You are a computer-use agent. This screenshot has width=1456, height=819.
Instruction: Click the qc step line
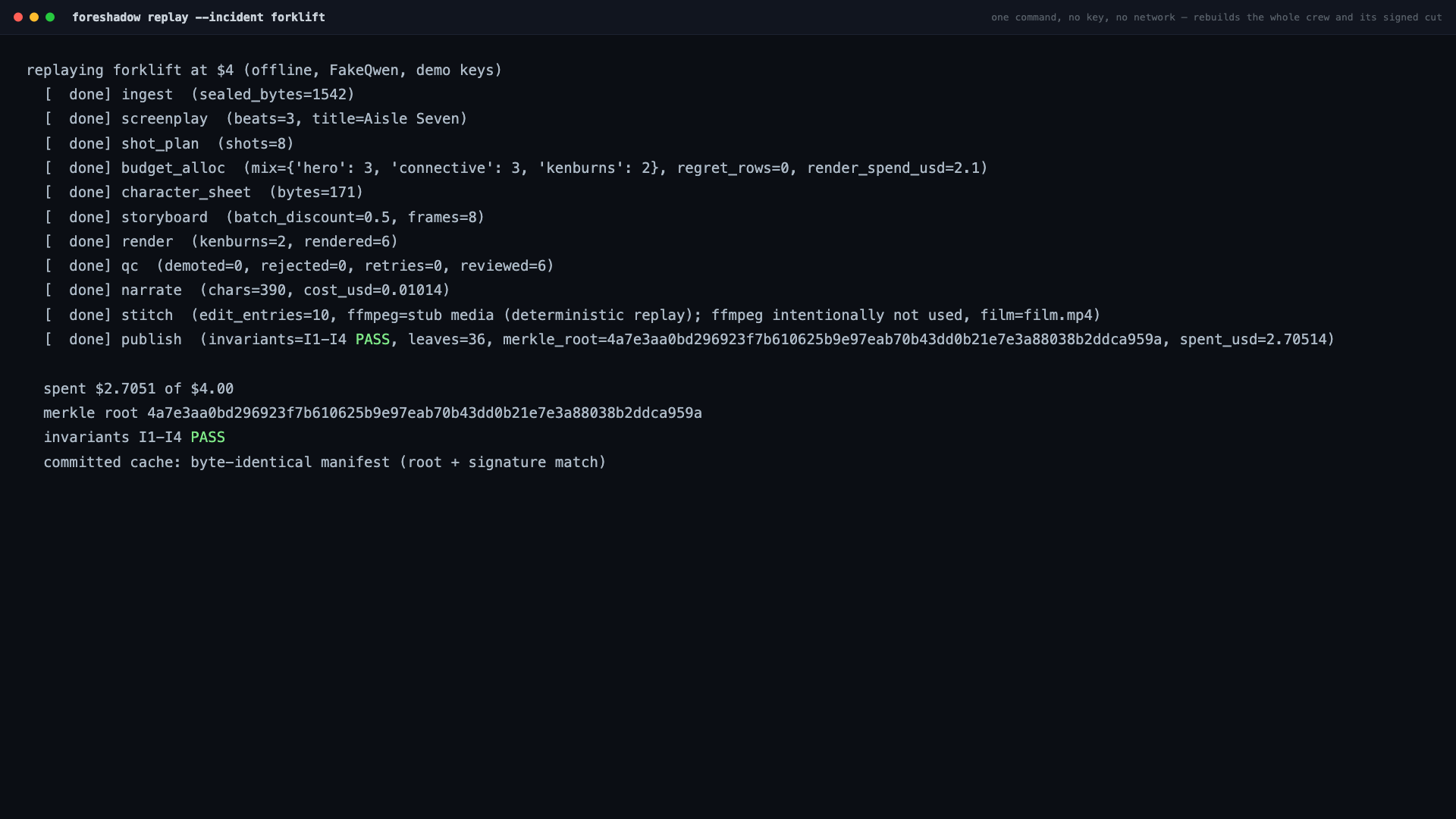[x=299, y=265]
